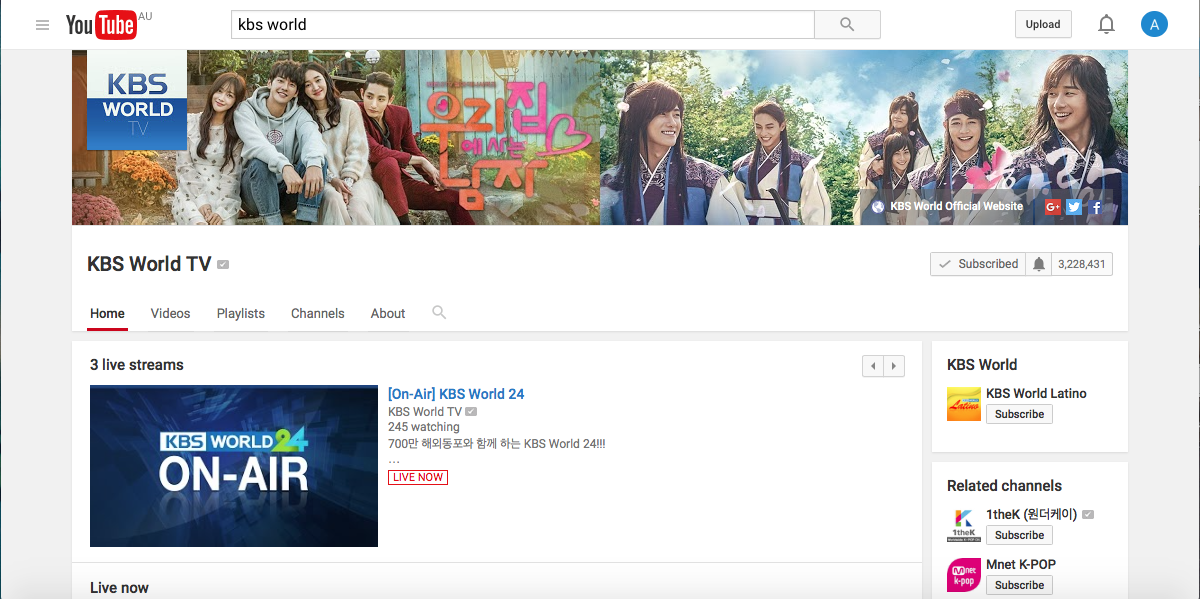Click the KBS World sidebar heading
Image resolution: width=1200 pixels, height=599 pixels.
982,365
